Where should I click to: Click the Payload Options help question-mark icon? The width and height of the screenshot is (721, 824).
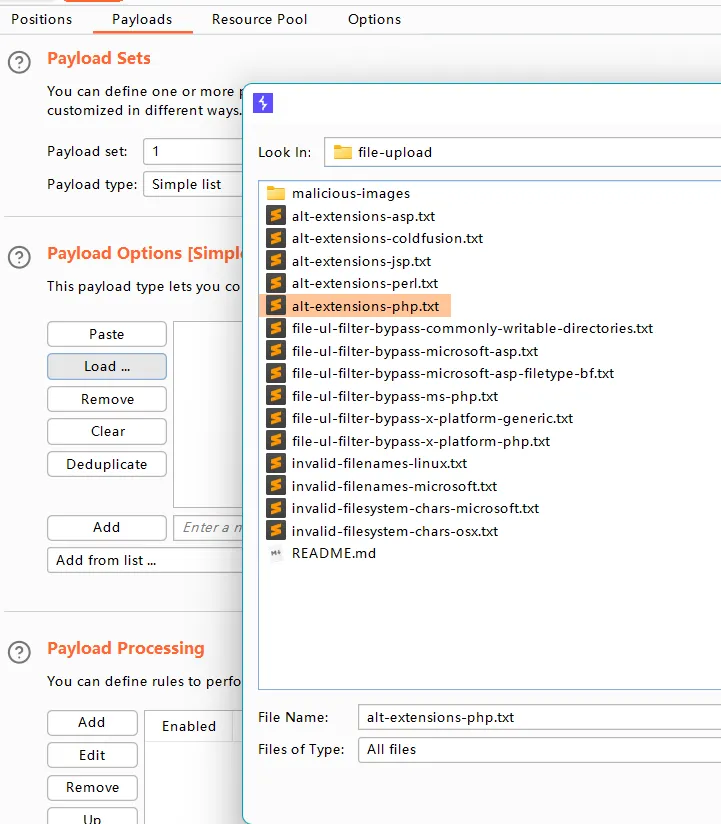(19, 257)
